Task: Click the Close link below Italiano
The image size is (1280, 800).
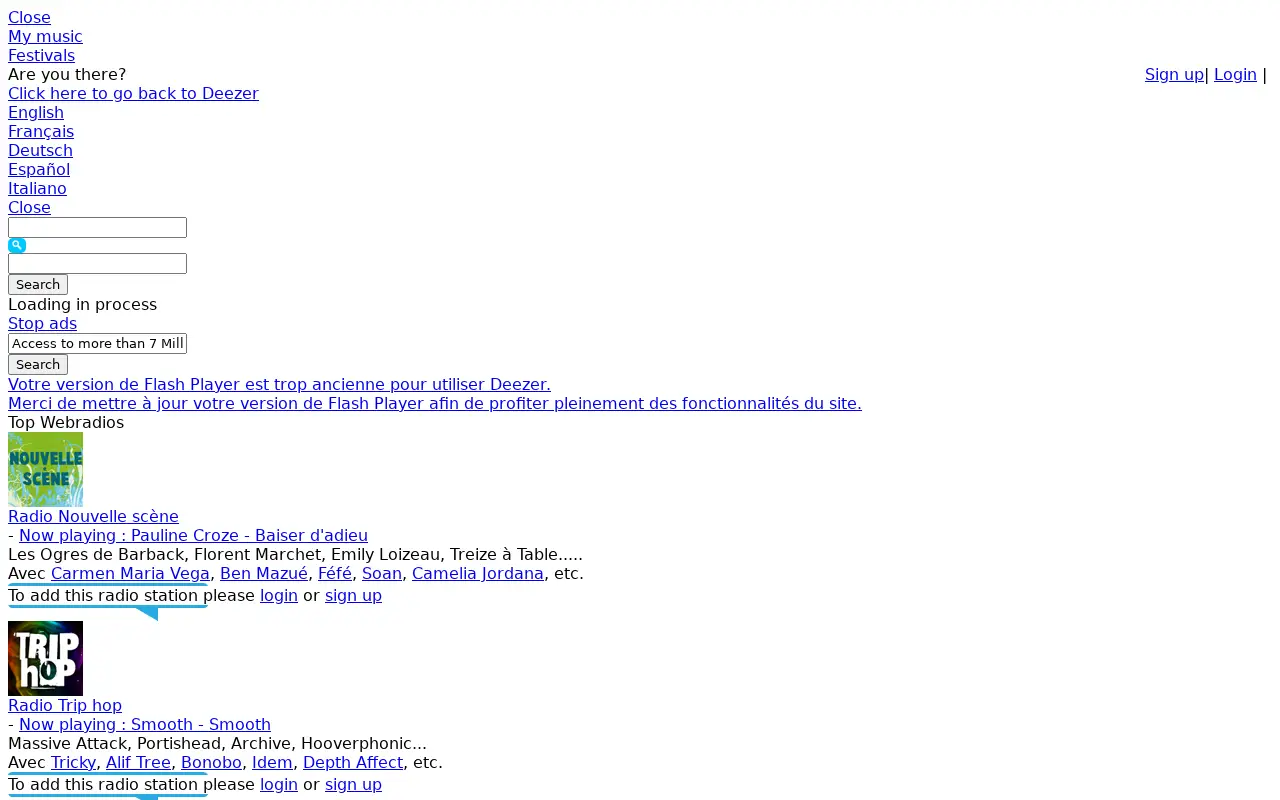Action: click(29, 207)
